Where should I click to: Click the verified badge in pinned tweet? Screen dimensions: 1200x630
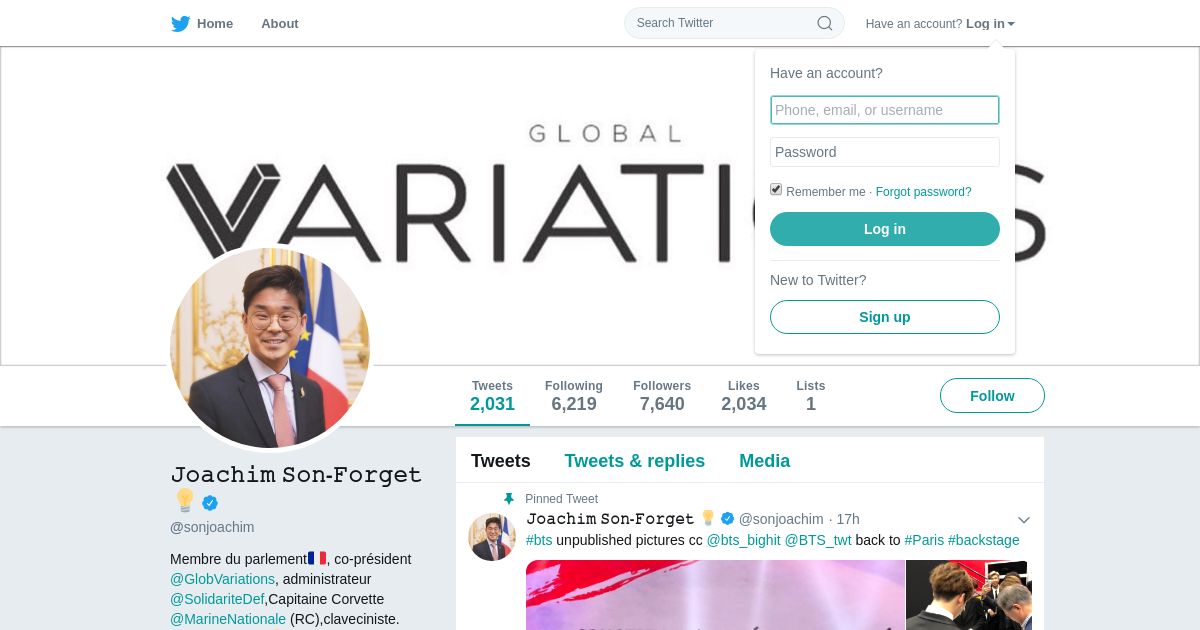tap(728, 518)
